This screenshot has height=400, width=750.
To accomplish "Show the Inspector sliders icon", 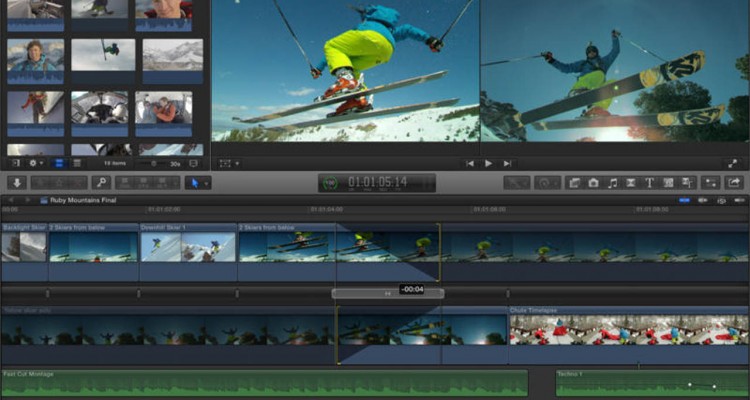I will (x=711, y=183).
